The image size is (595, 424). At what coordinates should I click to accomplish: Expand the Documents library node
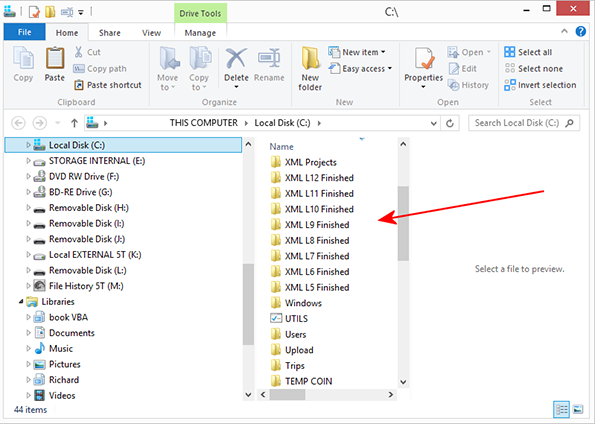tap(28, 333)
